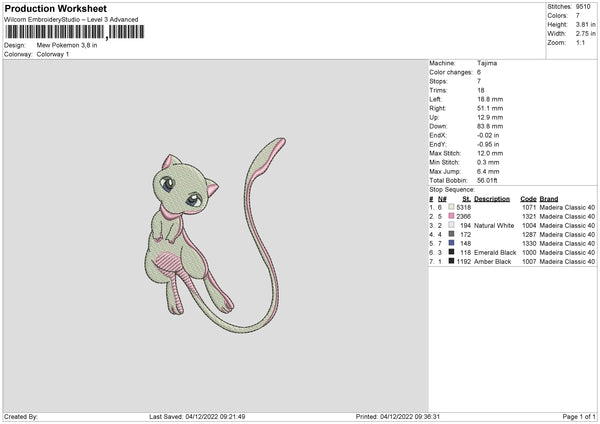Click the color swatch for thread code 1071
The height and width of the screenshot is (424, 600).
coord(452,207)
